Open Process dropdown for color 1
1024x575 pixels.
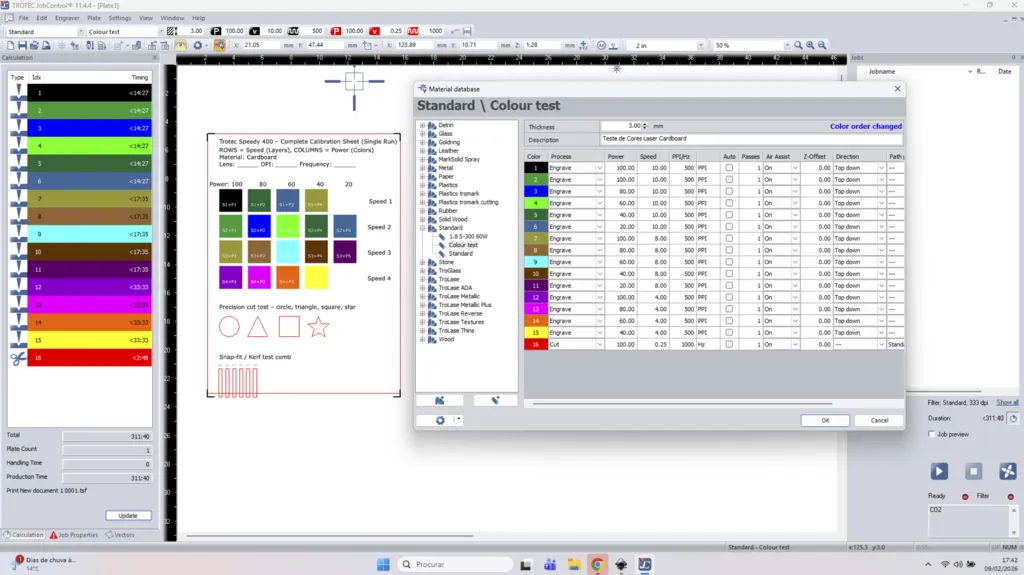click(x=599, y=168)
